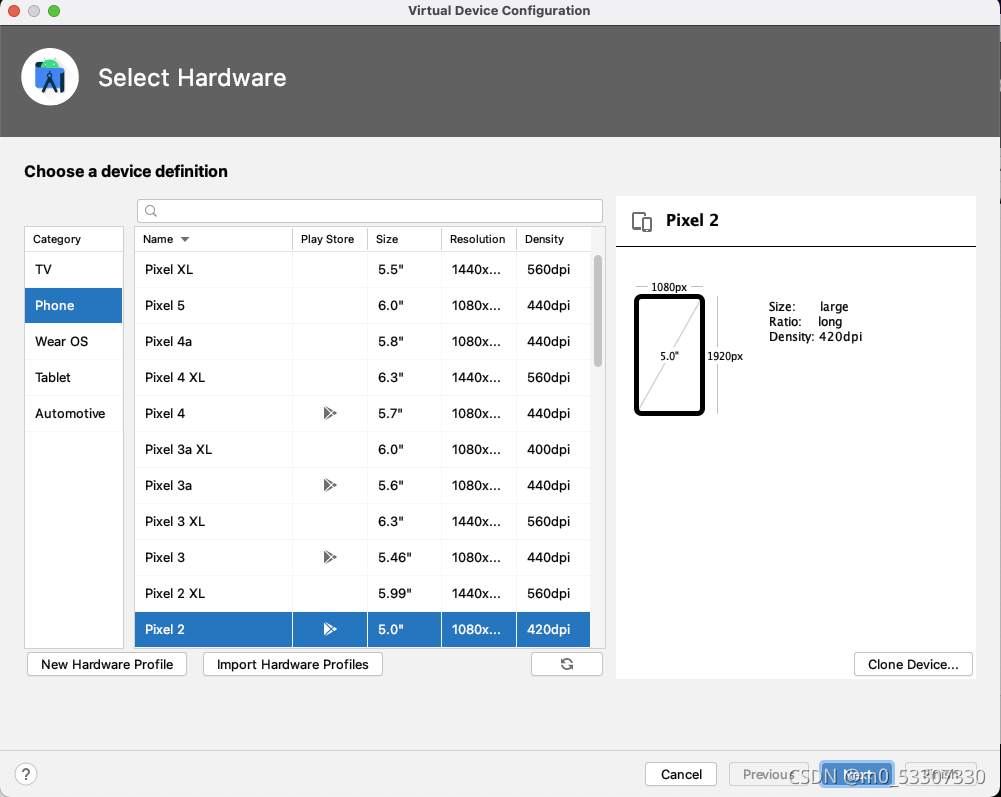The width and height of the screenshot is (1001, 797).
Task: Click the Play Store icon for Pixel 2
Action: pos(329,629)
